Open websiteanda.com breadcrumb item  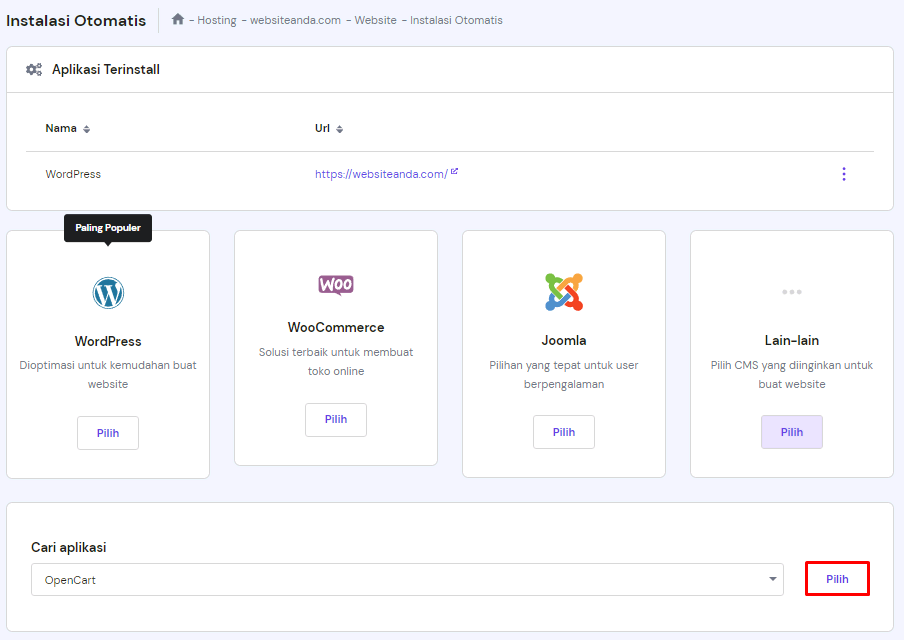[295, 20]
